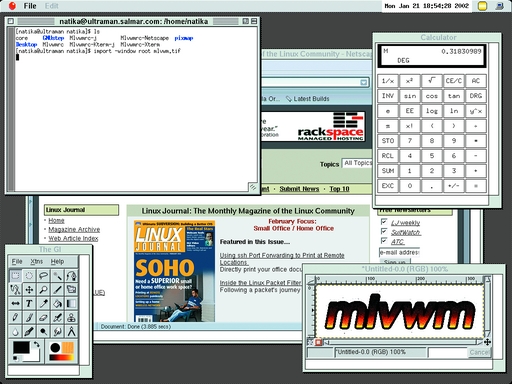Pick the Gradient blend tool
Viewport: 512px width, 384px height.
[x=71, y=303]
